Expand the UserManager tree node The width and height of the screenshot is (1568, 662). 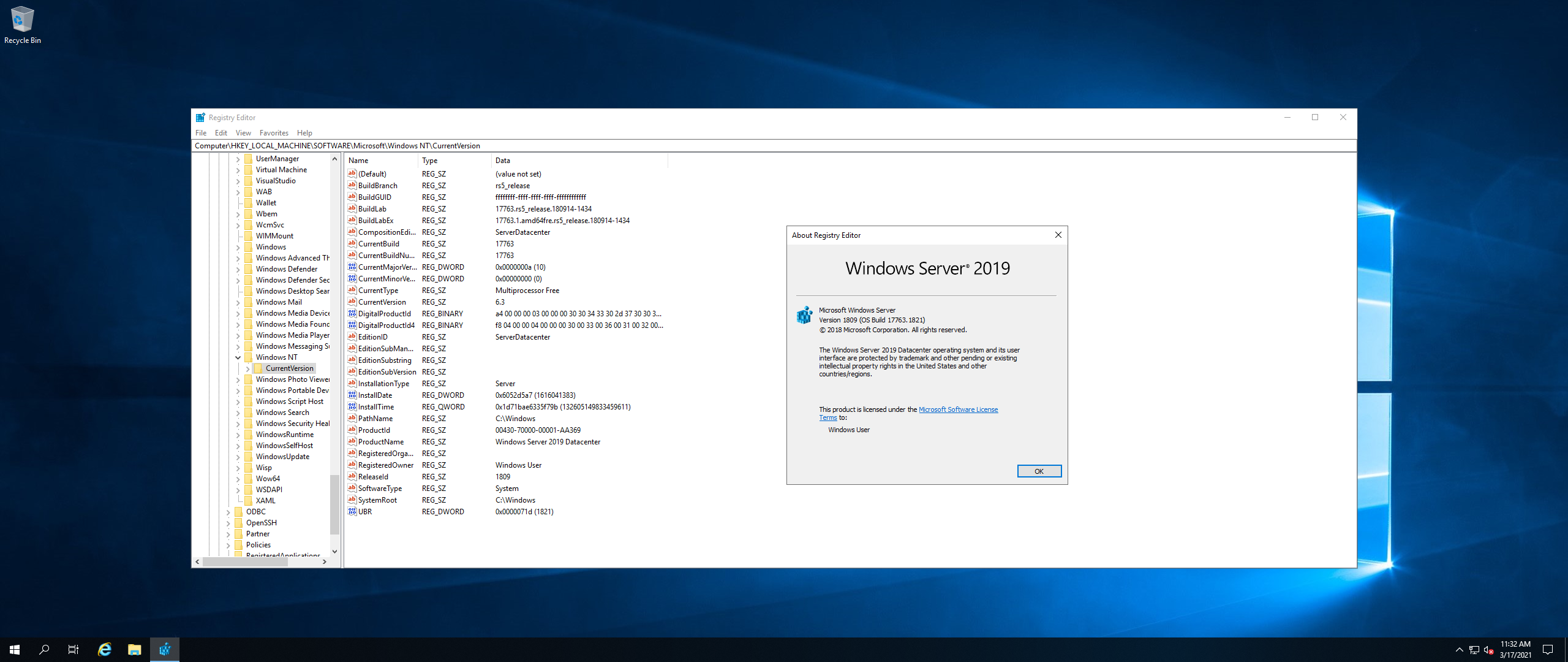click(x=238, y=159)
